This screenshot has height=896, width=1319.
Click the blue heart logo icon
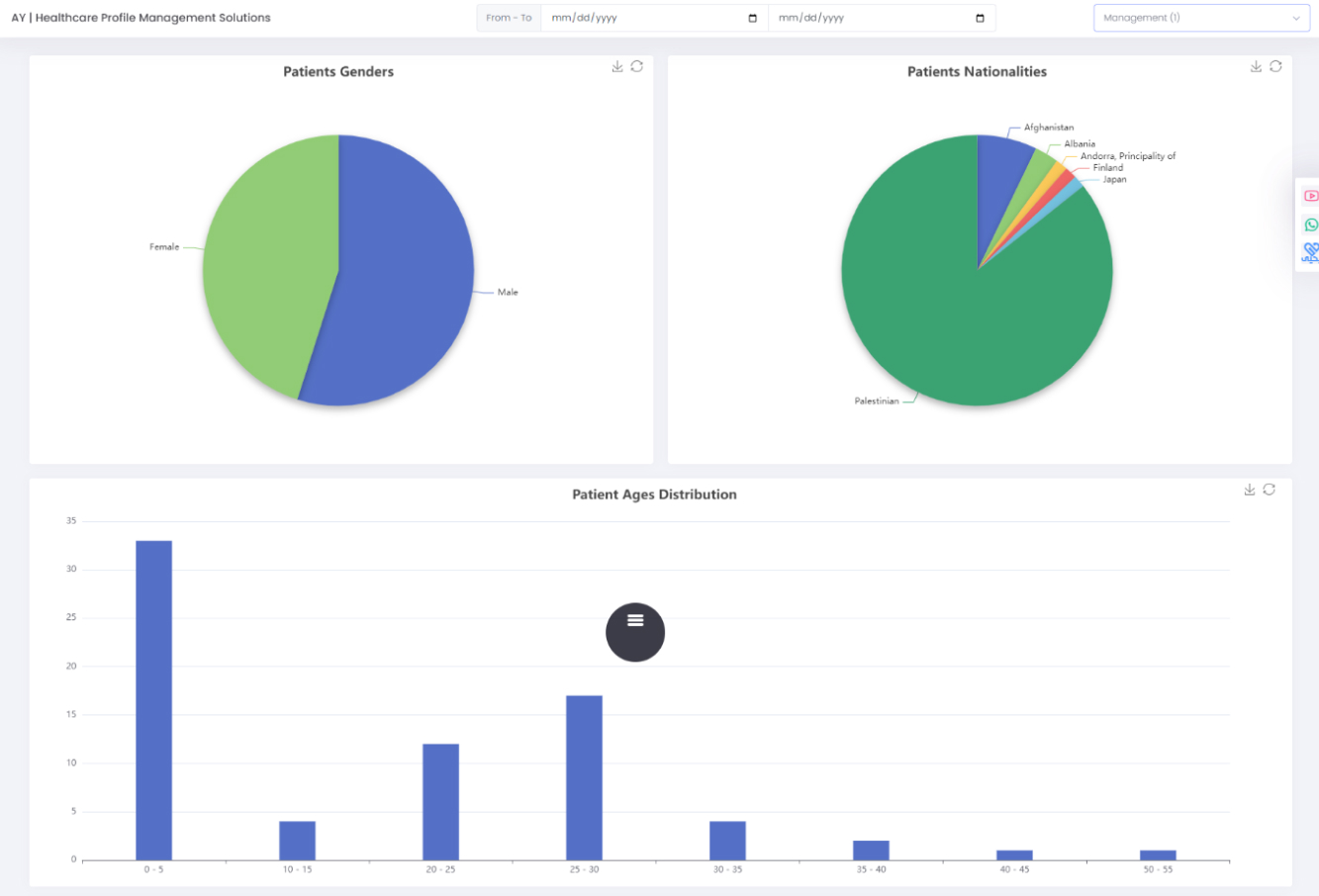tap(1310, 253)
